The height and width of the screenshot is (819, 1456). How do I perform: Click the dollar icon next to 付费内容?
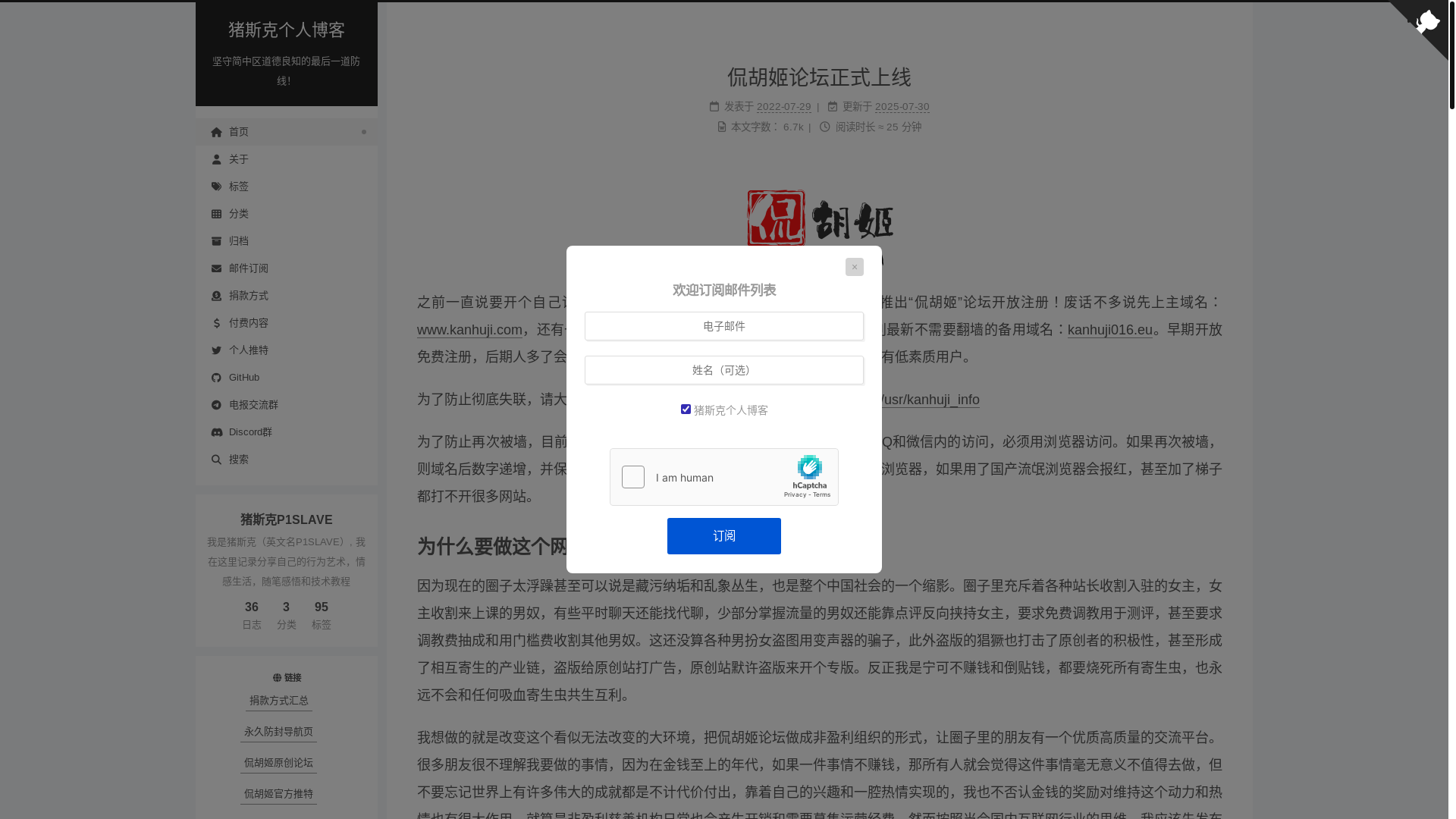click(x=216, y=323)
